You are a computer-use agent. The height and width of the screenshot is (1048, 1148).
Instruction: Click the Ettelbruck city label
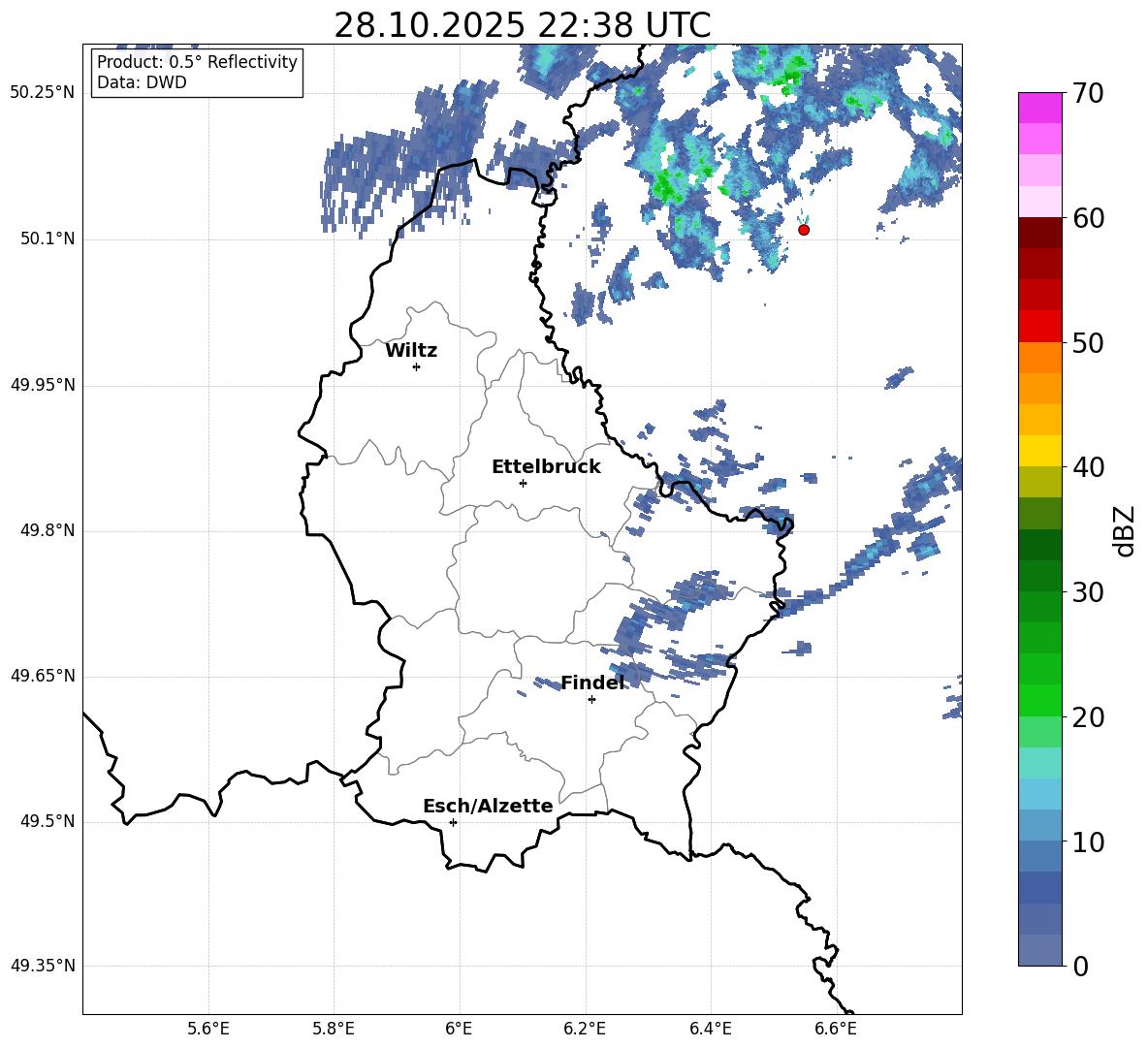(546, 467)
